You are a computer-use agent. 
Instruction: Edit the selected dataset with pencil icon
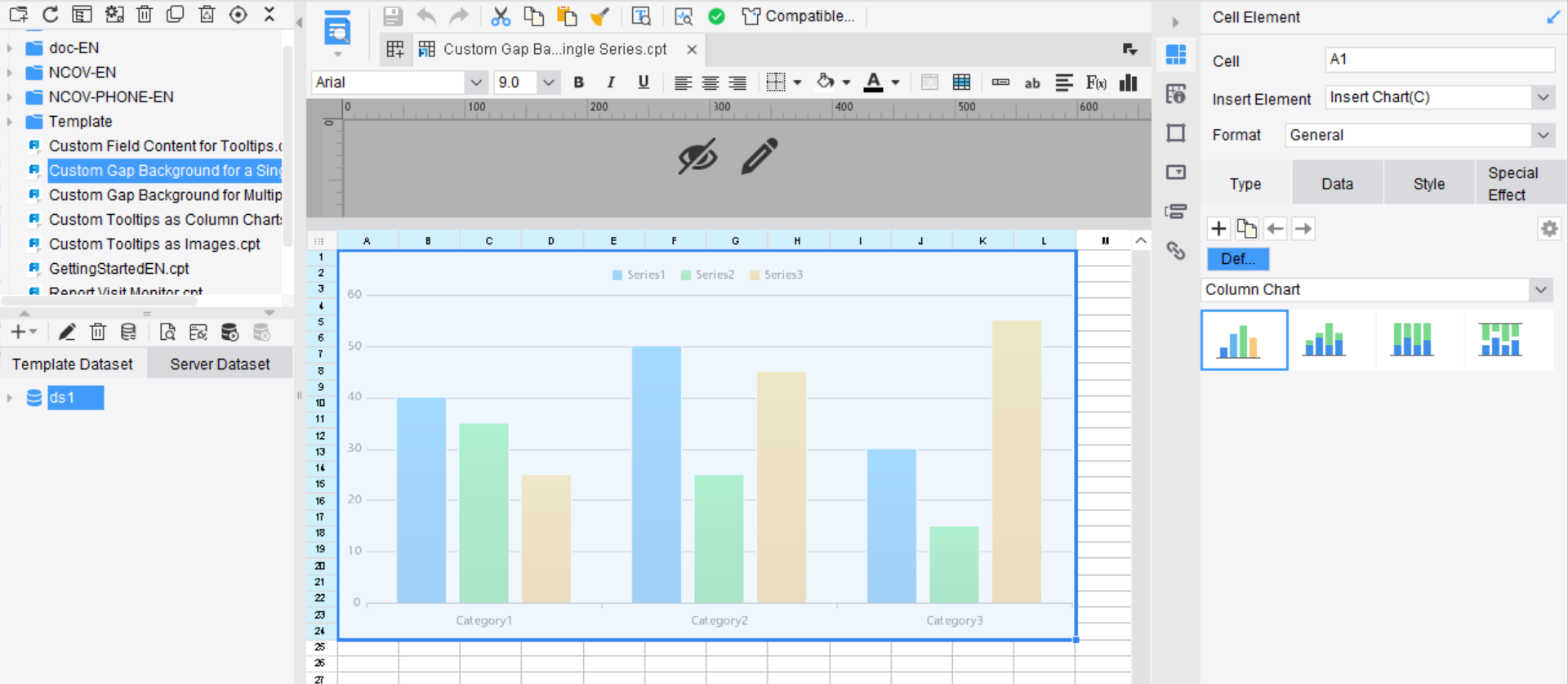tap(67, 332)
